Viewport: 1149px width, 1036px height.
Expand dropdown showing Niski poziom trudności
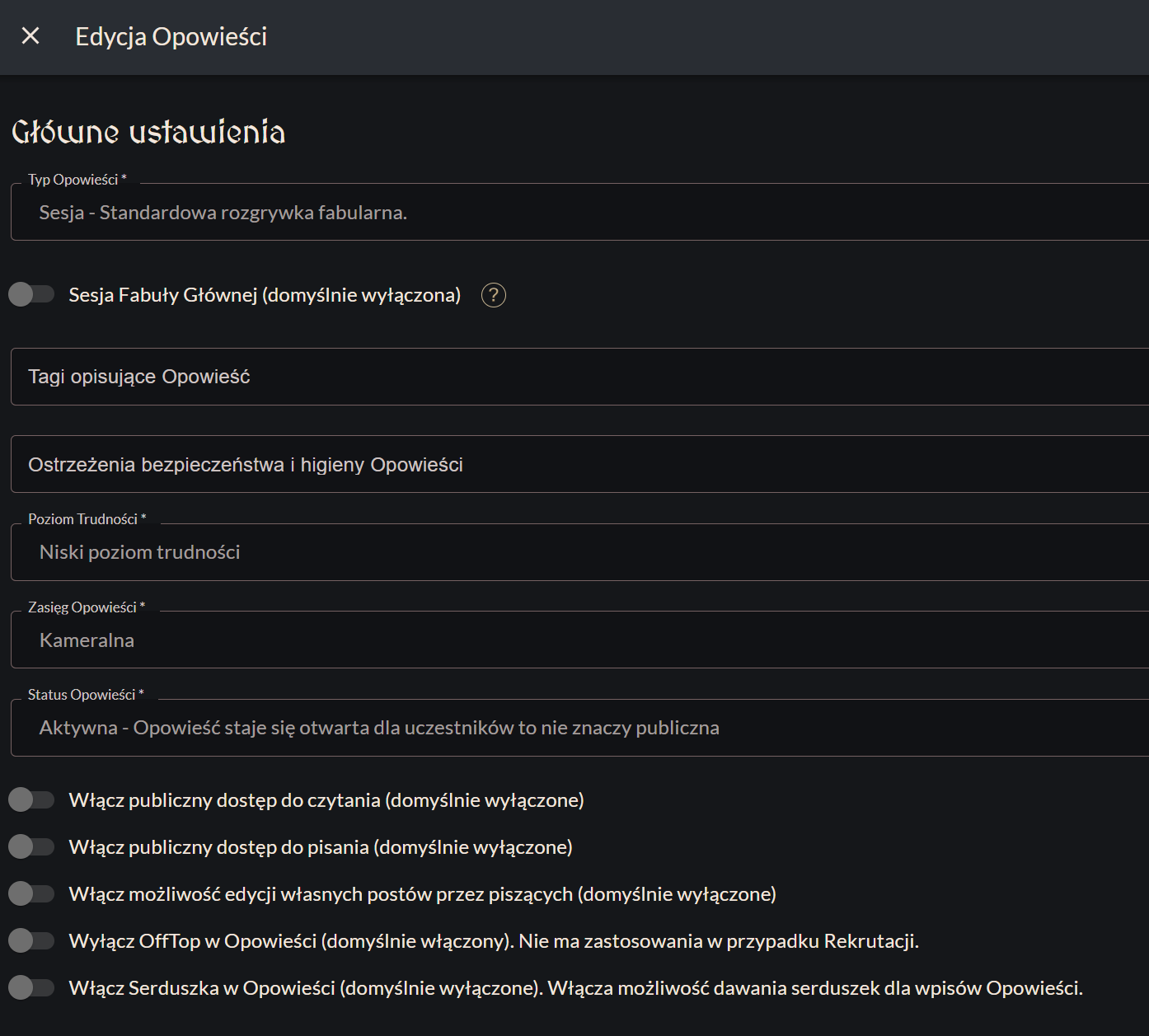[577, 552]
